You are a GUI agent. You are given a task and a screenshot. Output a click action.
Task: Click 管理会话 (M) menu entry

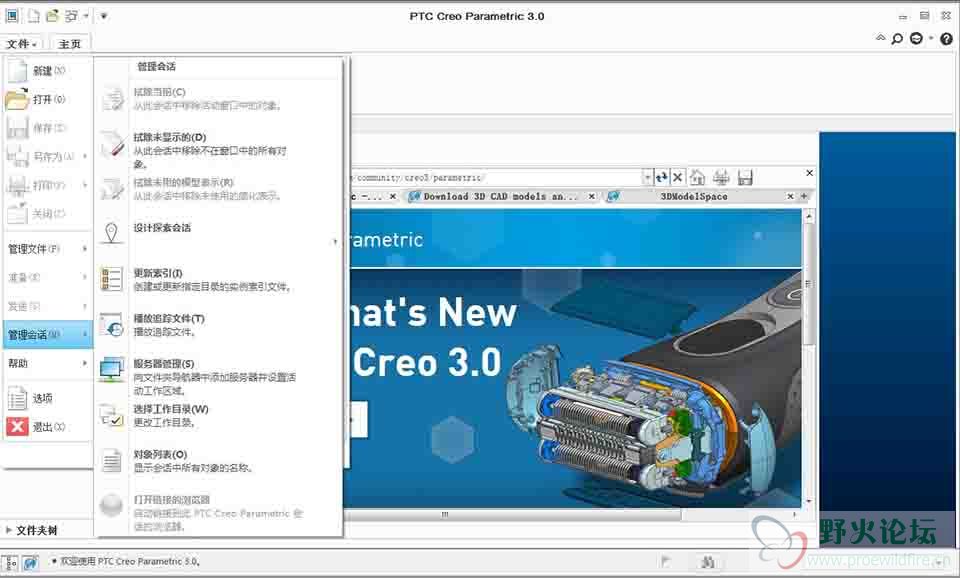48,334
